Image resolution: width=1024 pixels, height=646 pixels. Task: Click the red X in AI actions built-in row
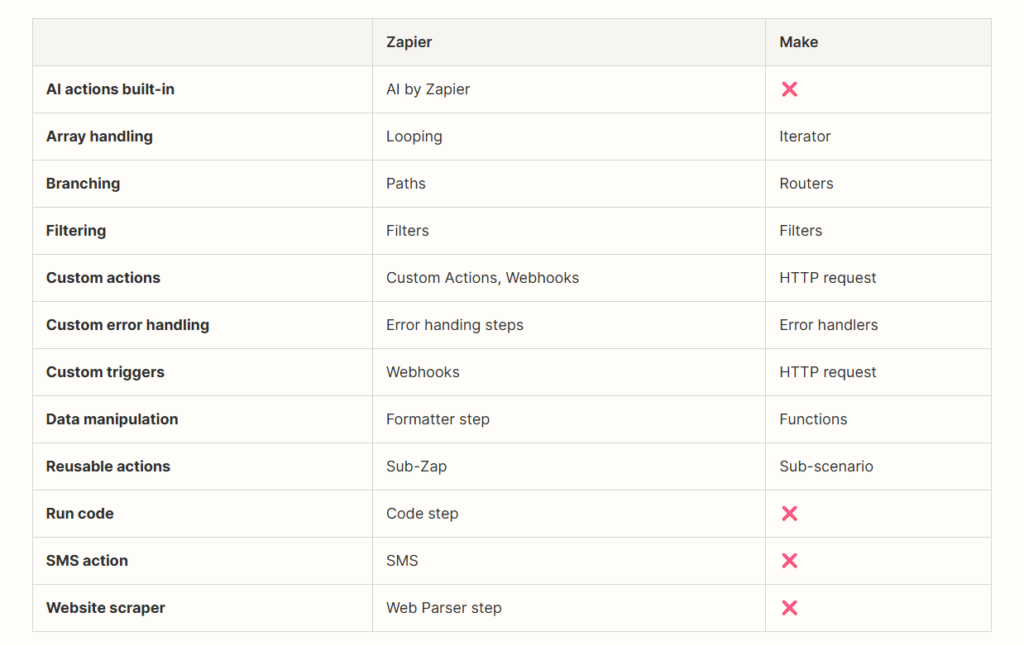point(790,89)
